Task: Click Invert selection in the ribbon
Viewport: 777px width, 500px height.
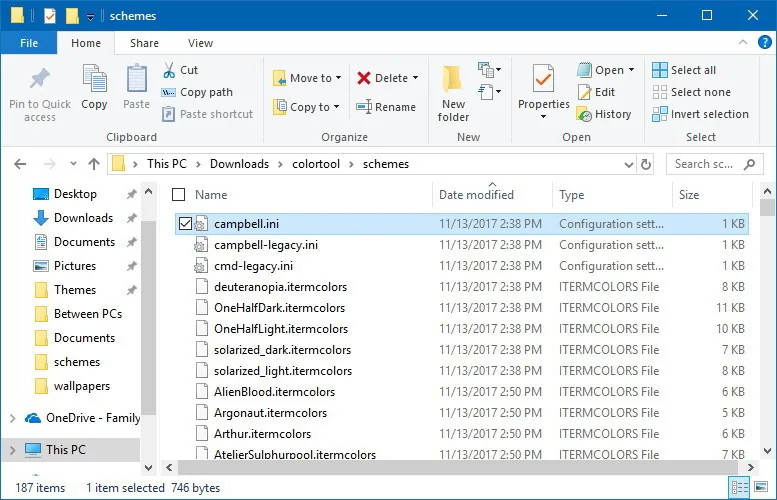Action: [x=700, y=114]
